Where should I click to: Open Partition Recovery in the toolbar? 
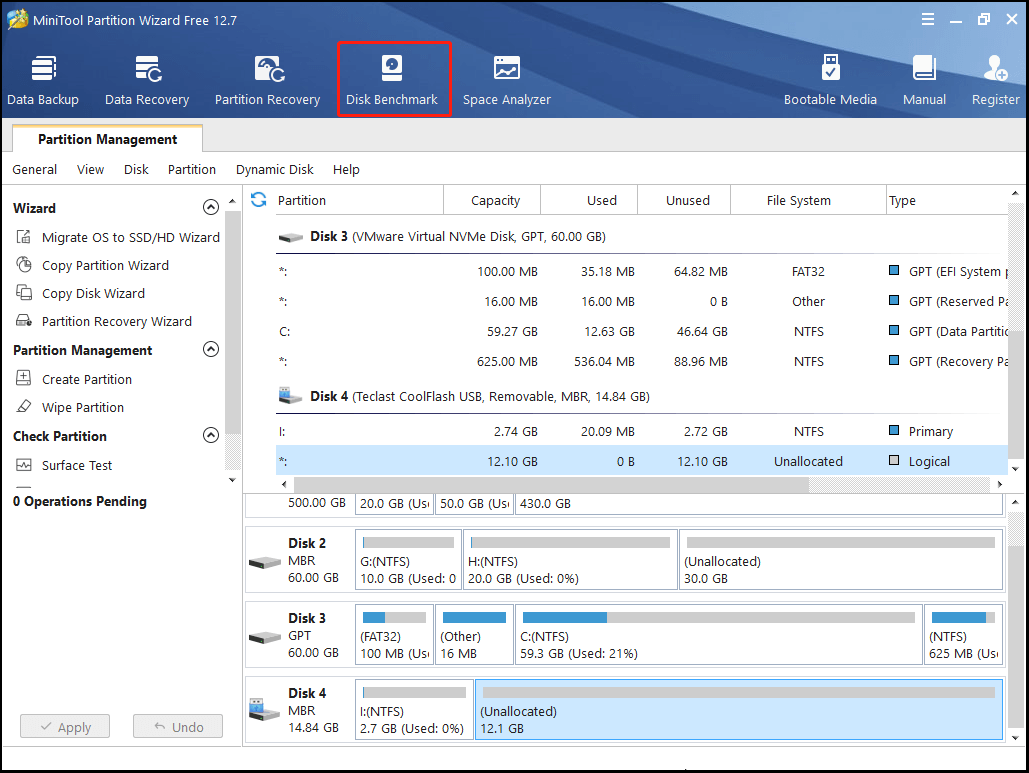click(268, 80)
